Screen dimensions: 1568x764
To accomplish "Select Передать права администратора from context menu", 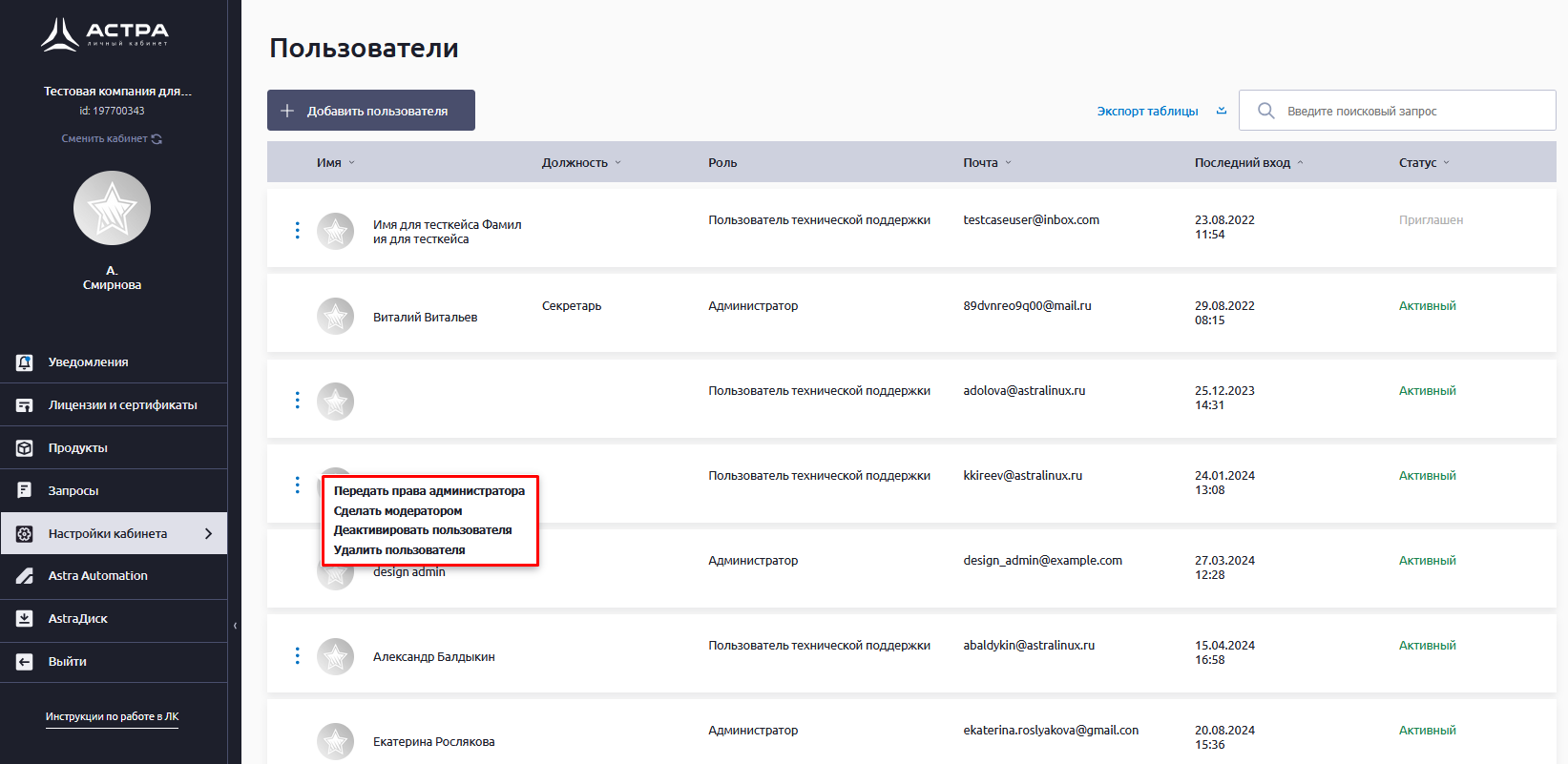I will pyautogui.click(x=429, y=491).
